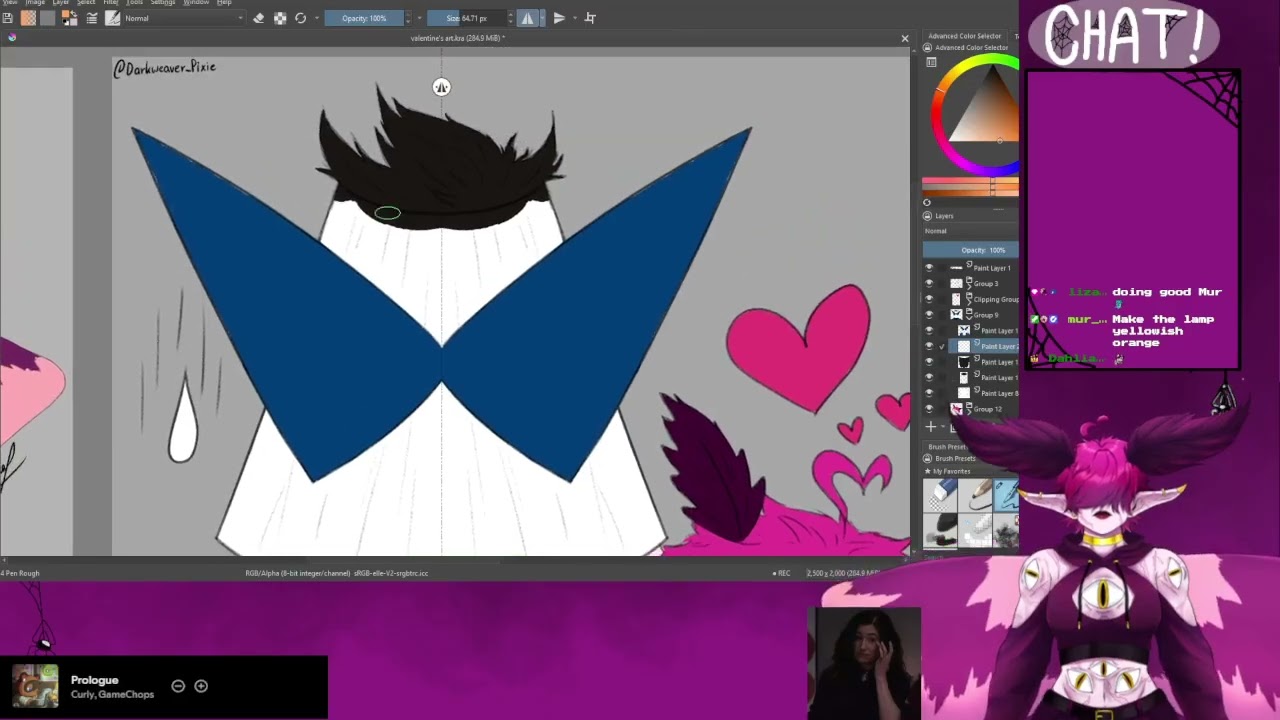Add a new layer with plus button
The width and height of the screenshot is (1280, 720).
coord(931,427)
